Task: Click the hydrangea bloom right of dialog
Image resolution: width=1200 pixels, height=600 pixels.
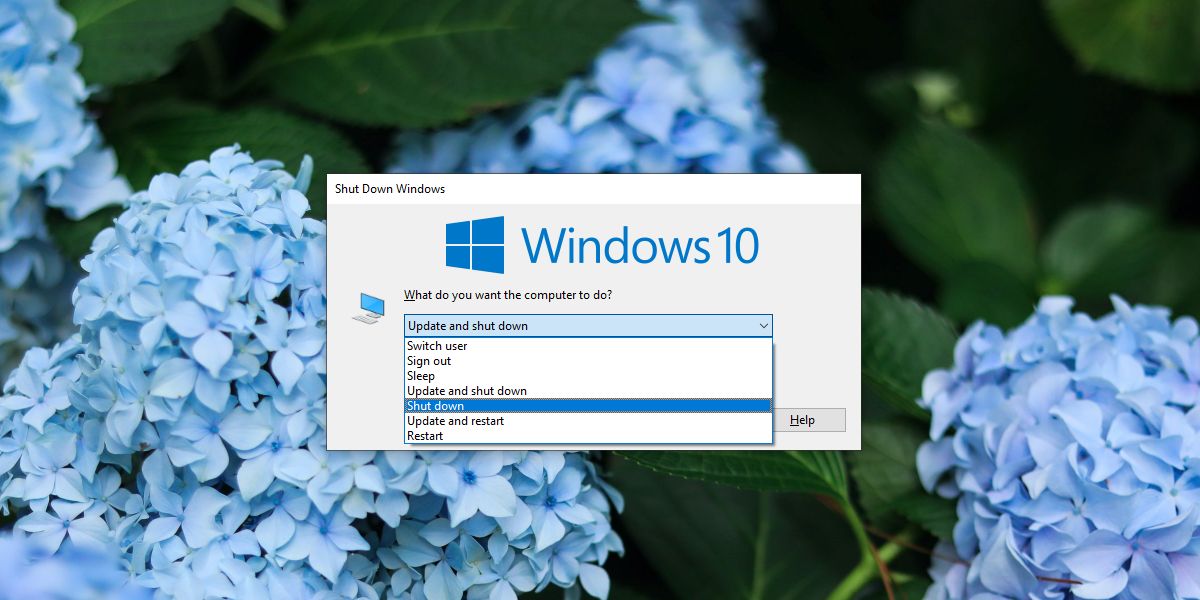Action: 1060,440
